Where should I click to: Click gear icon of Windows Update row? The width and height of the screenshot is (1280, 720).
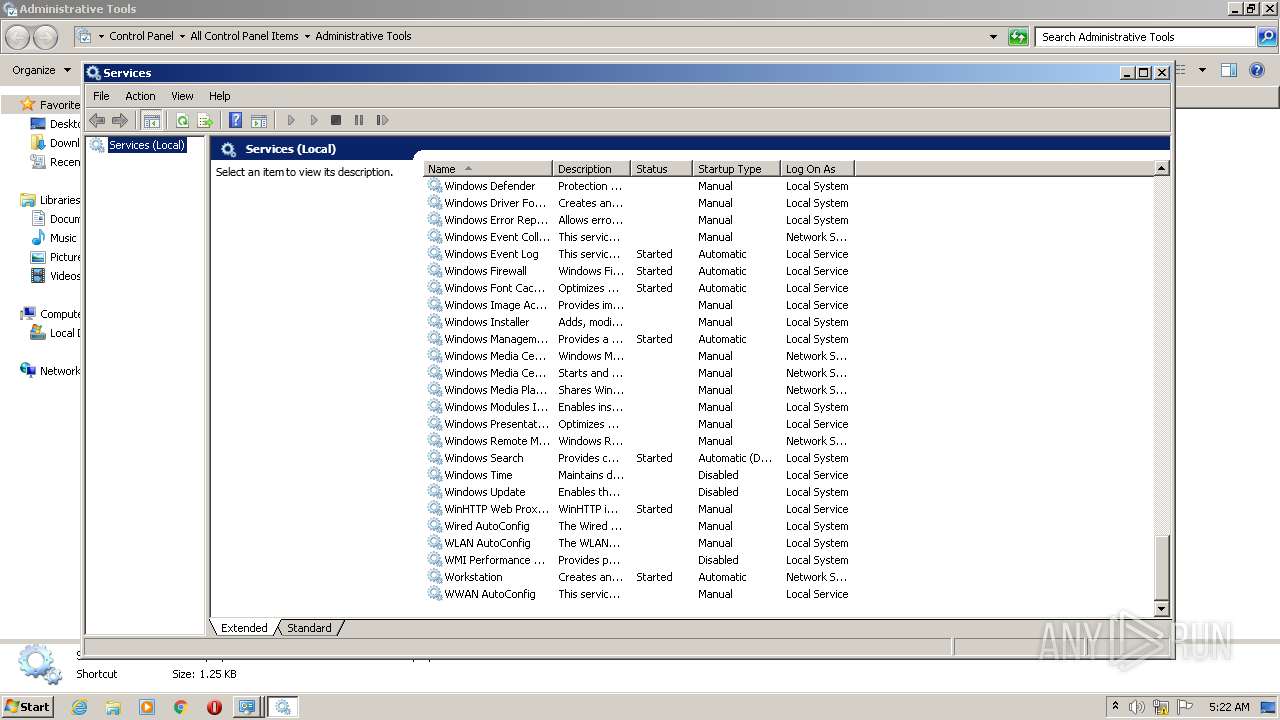coord(435,492)
